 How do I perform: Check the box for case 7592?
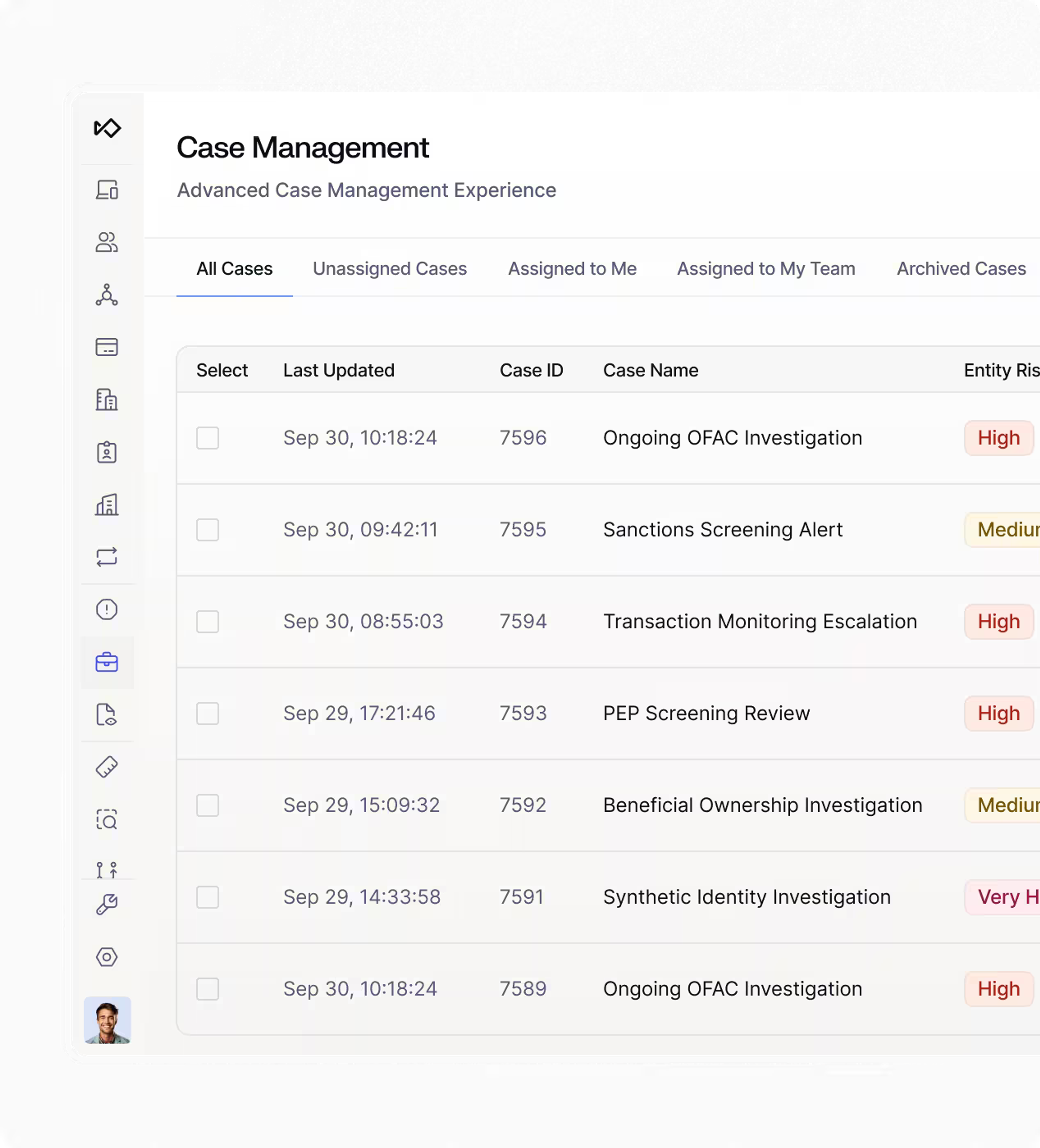(208, 805)
